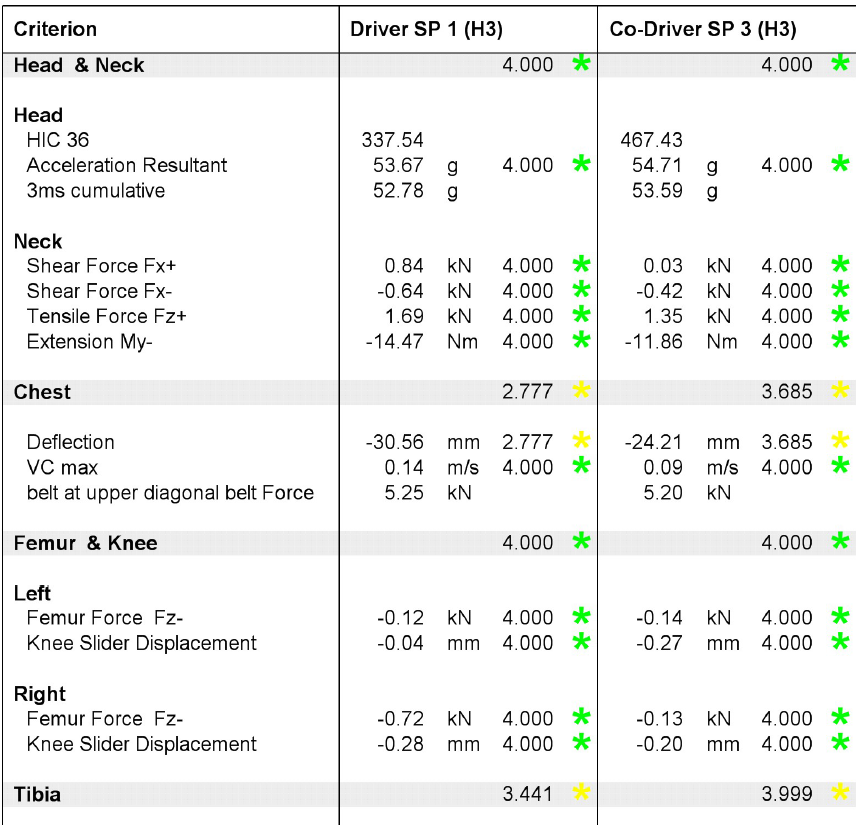Click the Driver Right Knee Slider value -0.28
This screenshot has height=826, width=856.
[x=400, y=744]
